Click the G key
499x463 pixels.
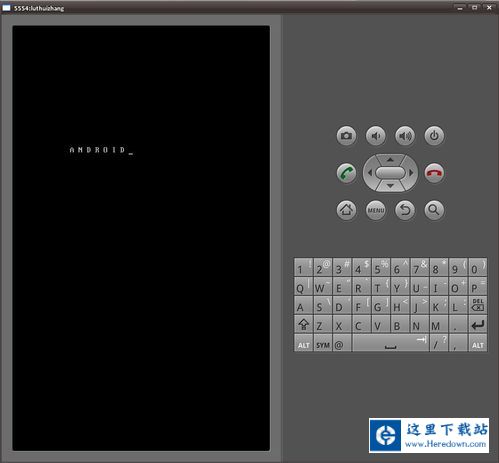pos(381,305)
